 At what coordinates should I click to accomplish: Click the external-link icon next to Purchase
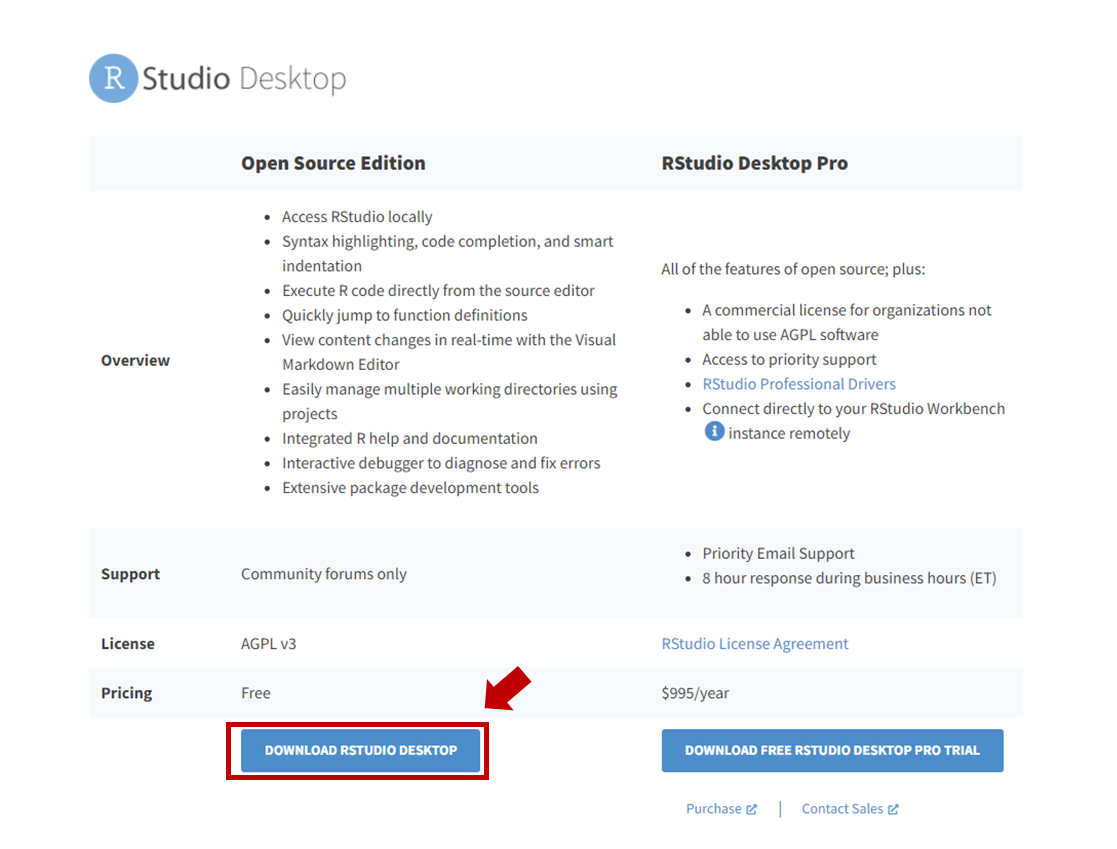coord(752,809)
